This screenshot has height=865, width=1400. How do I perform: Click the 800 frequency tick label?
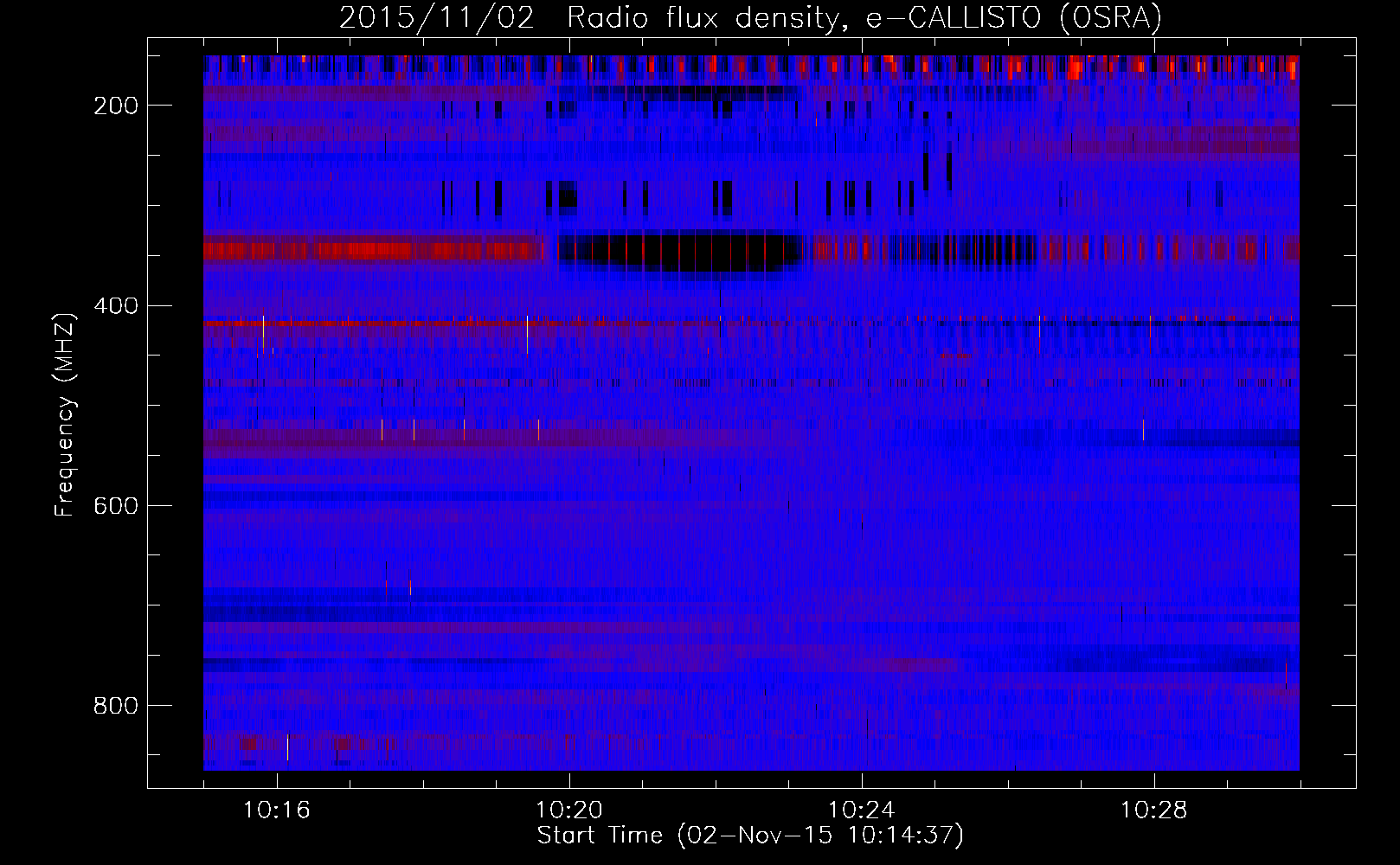pyautogui.click(x=116, y=706)
